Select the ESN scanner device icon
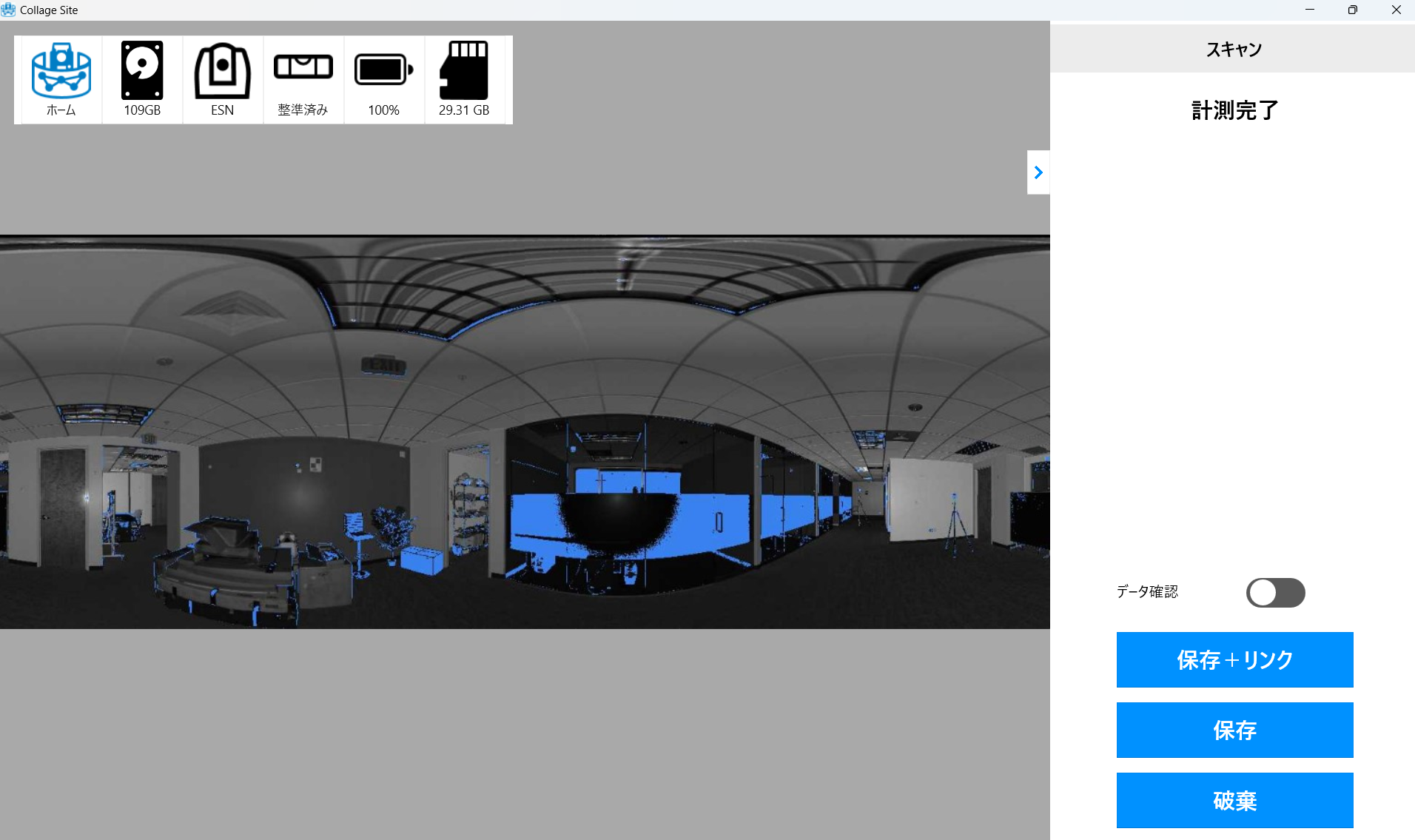 coord(223,79)
